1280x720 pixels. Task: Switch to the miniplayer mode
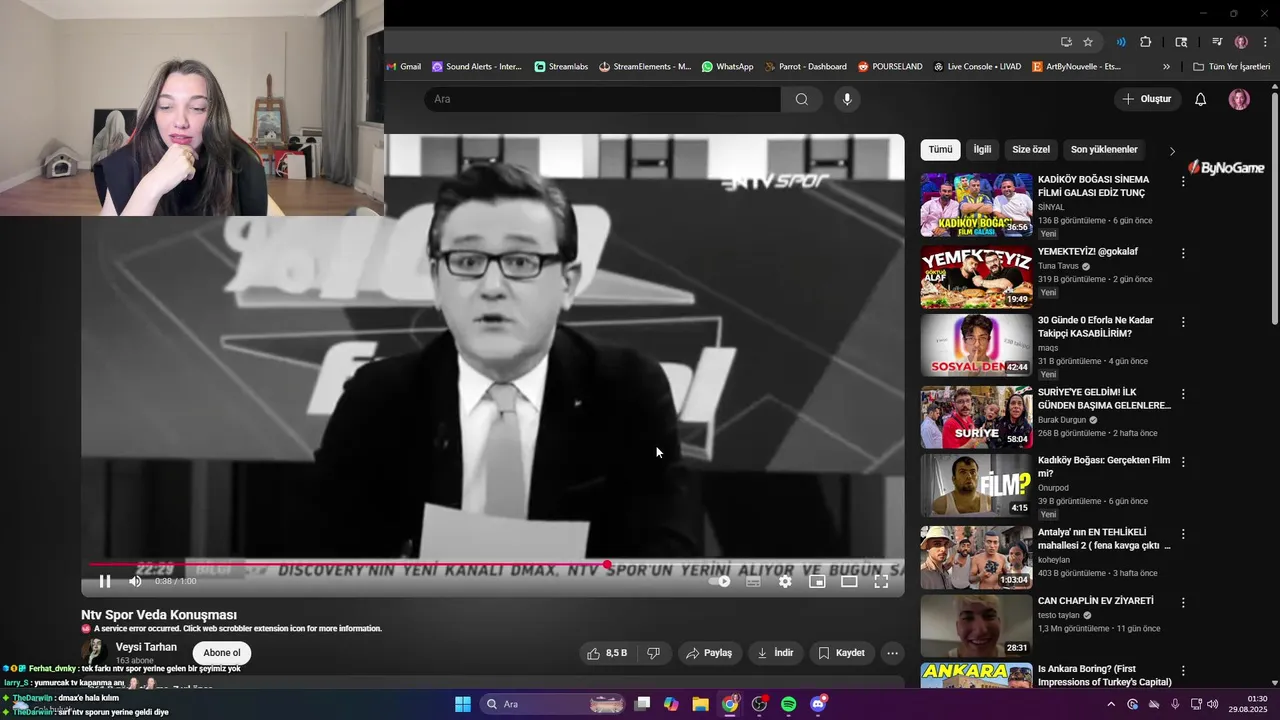coord(817,581)
